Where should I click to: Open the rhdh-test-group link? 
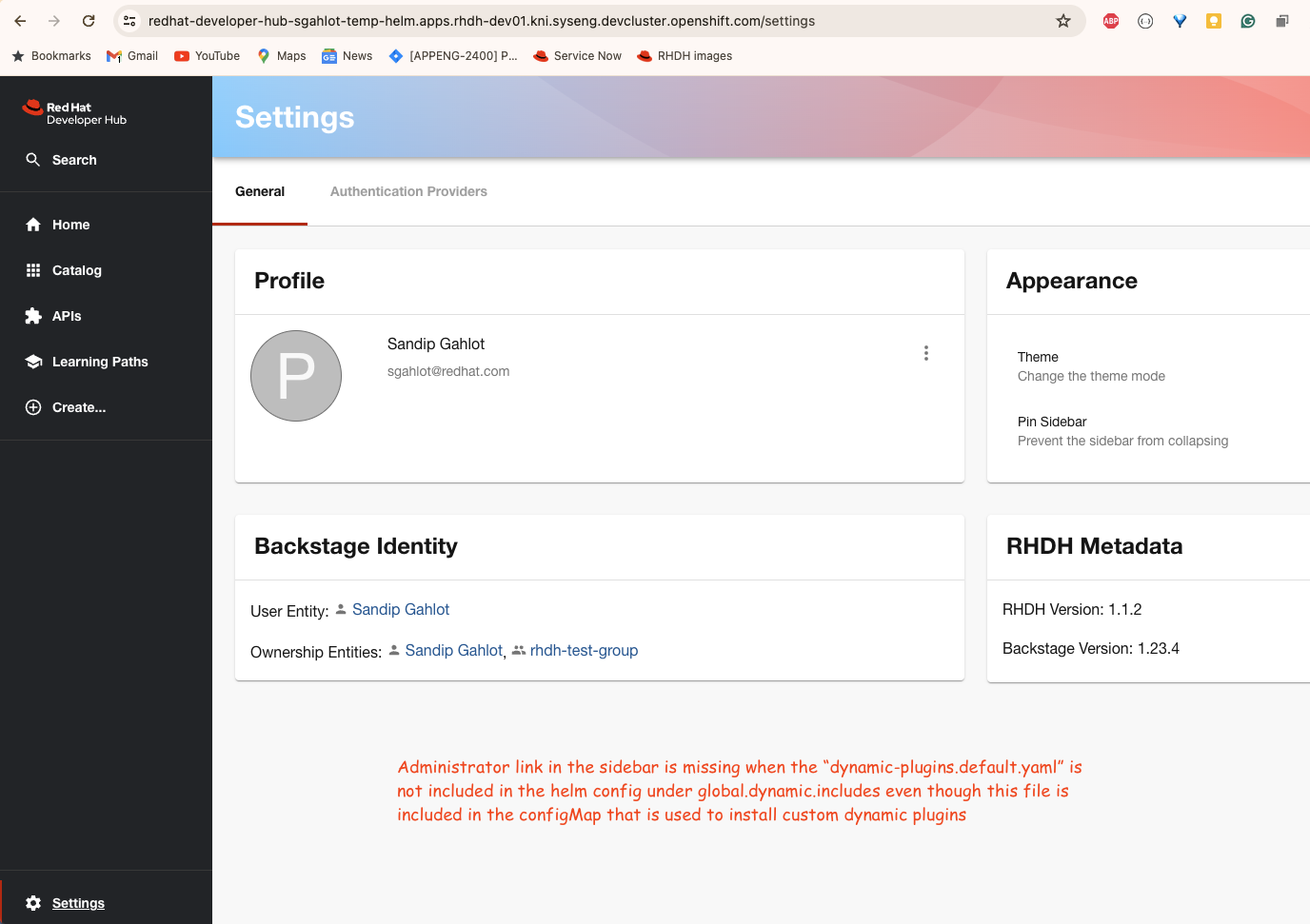click(584, 650)
